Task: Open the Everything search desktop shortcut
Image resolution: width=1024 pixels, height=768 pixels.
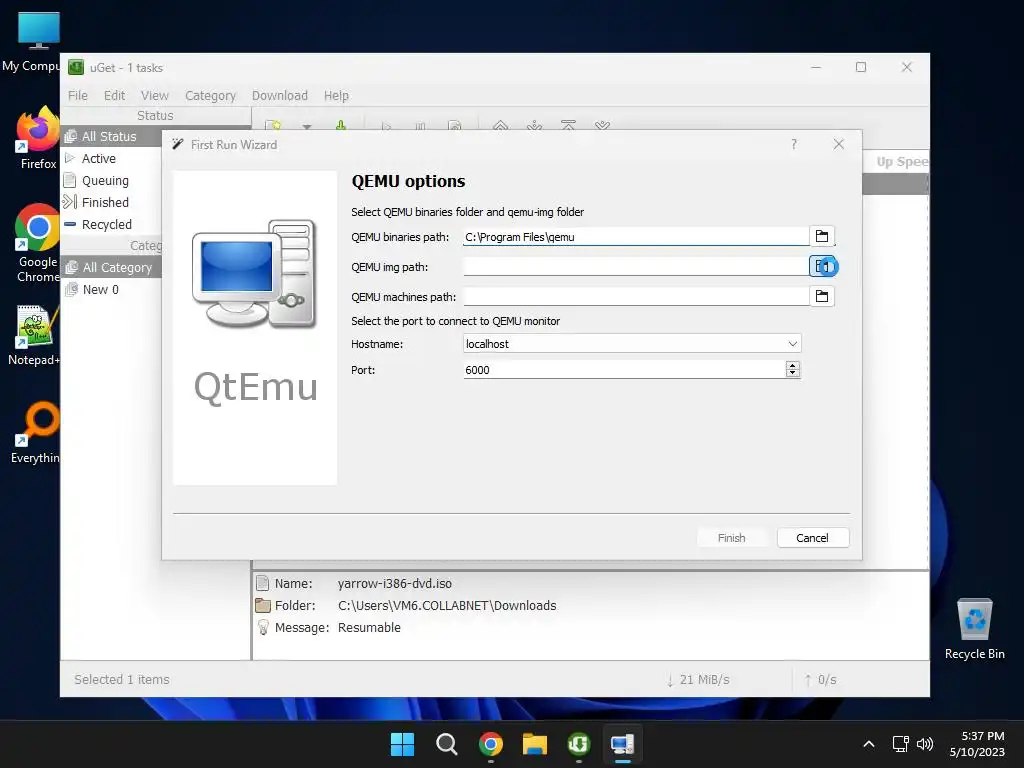Action: [x=37, y=432]
